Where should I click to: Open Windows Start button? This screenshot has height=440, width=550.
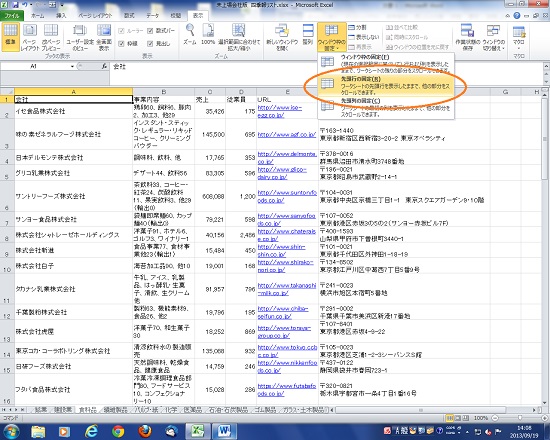11,431
